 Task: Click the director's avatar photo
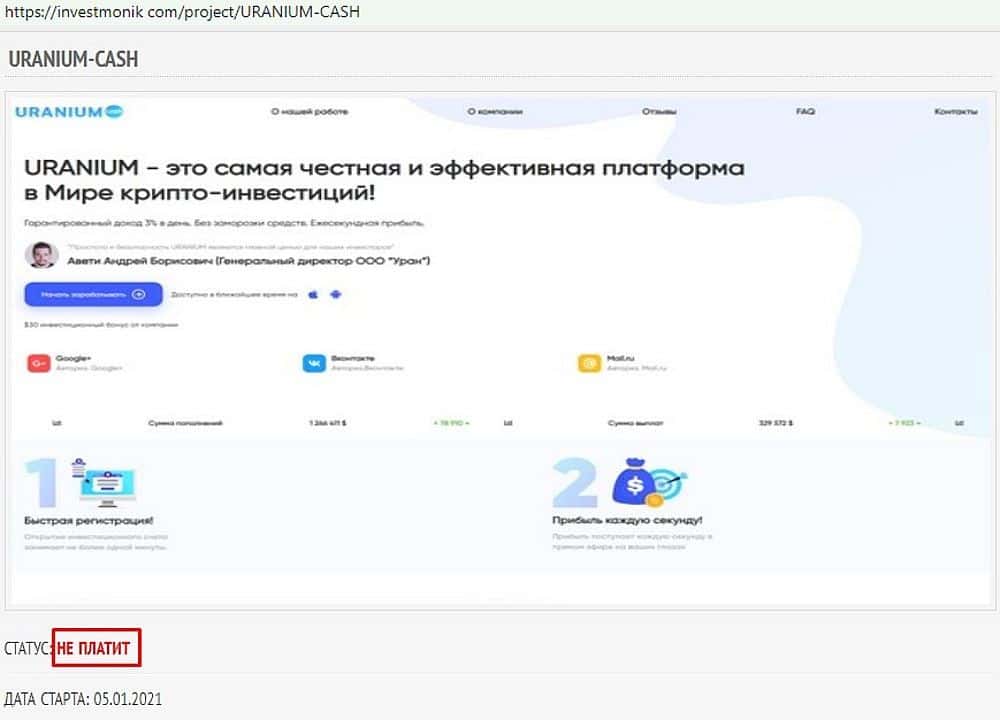pyautogui.click(x=41, y=255)
